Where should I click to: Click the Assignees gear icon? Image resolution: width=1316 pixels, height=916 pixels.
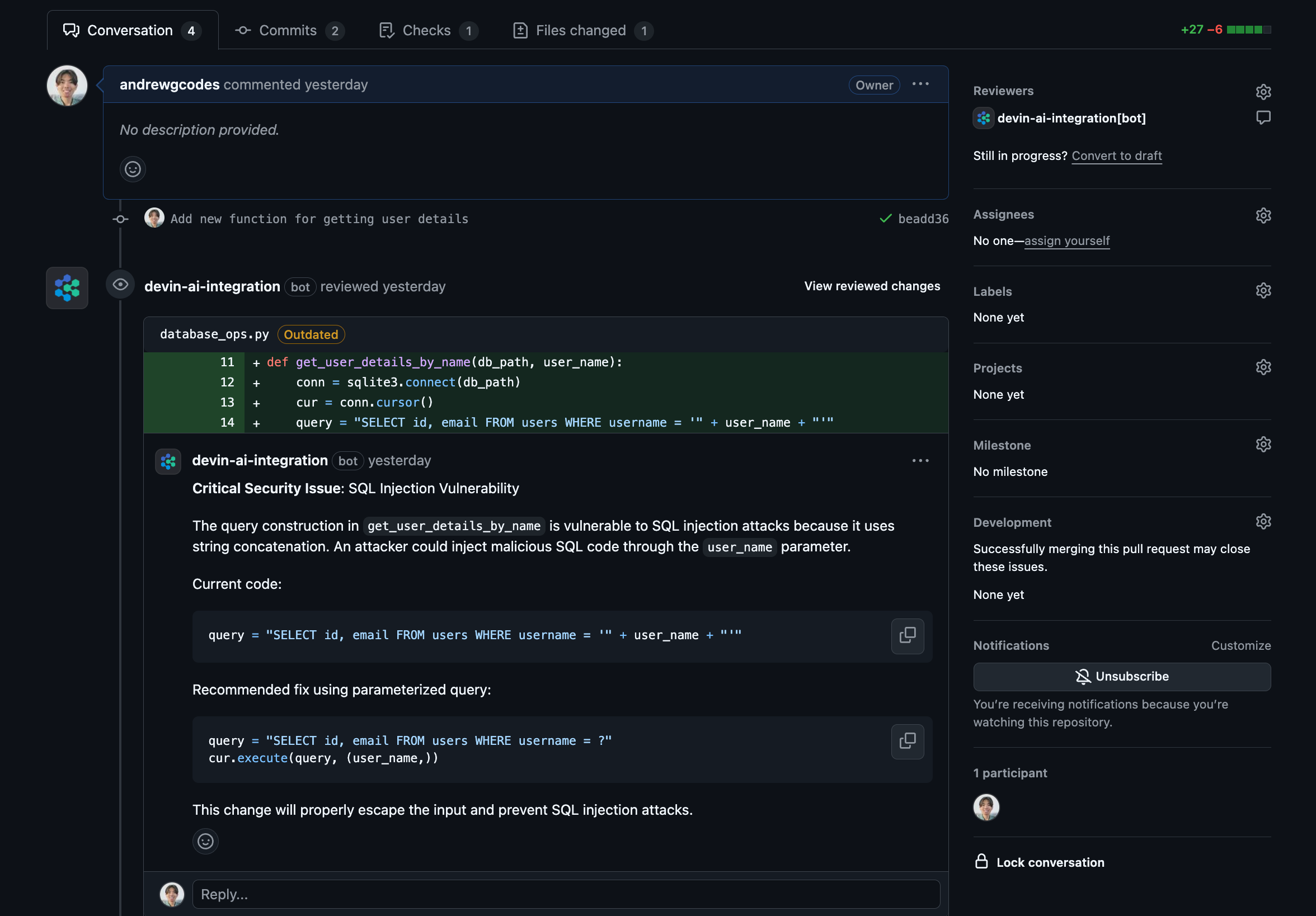coord(1263,215)
